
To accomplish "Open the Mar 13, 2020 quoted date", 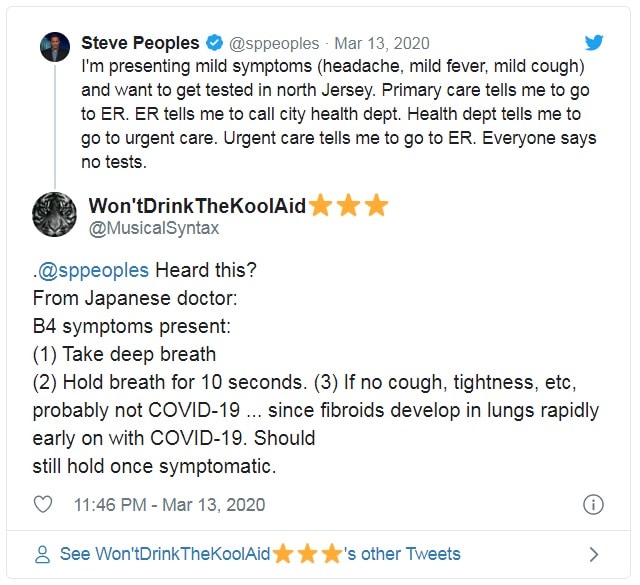I will (382, 43).
